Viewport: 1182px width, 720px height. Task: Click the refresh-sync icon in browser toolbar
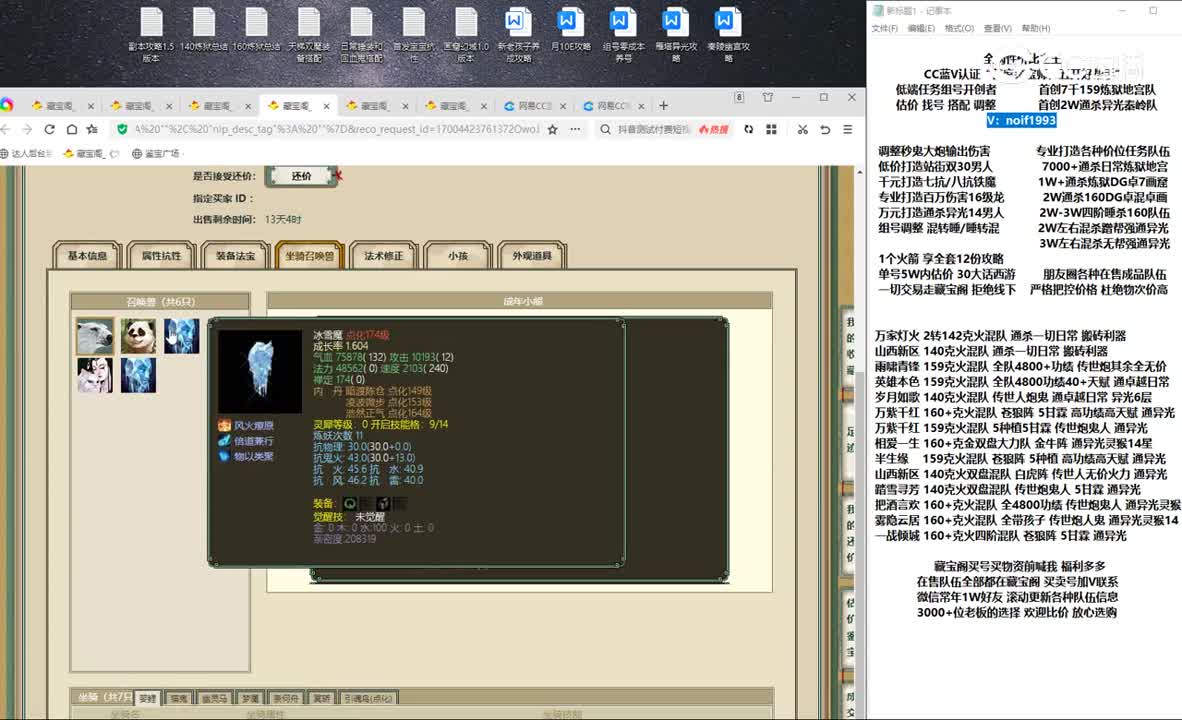pos(749,130)
